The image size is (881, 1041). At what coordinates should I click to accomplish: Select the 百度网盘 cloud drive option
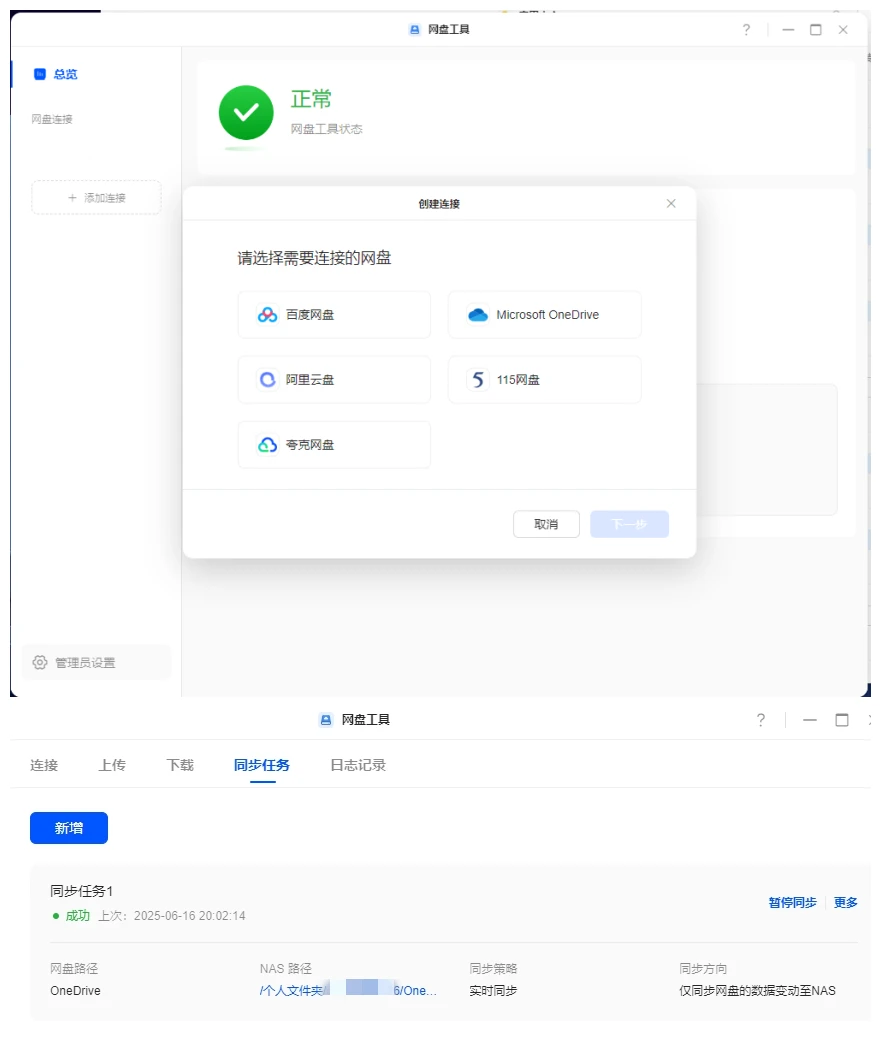pos(334,315)
